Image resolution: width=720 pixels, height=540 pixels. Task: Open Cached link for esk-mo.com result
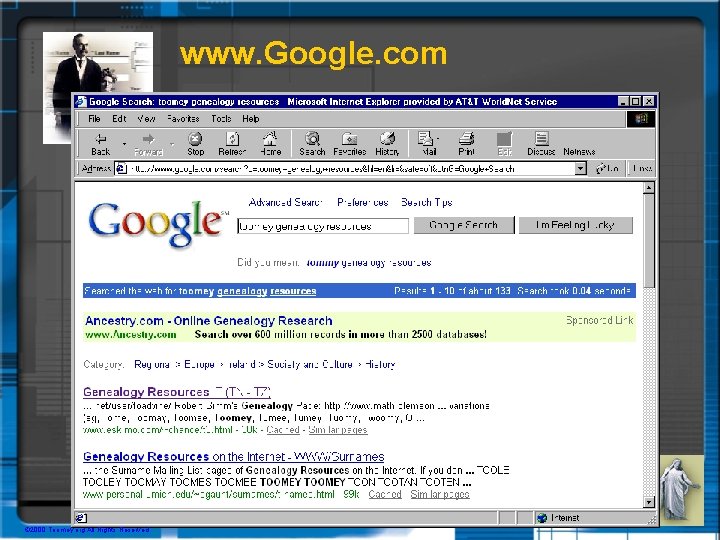pyautogui.click(x=283, y=430)
